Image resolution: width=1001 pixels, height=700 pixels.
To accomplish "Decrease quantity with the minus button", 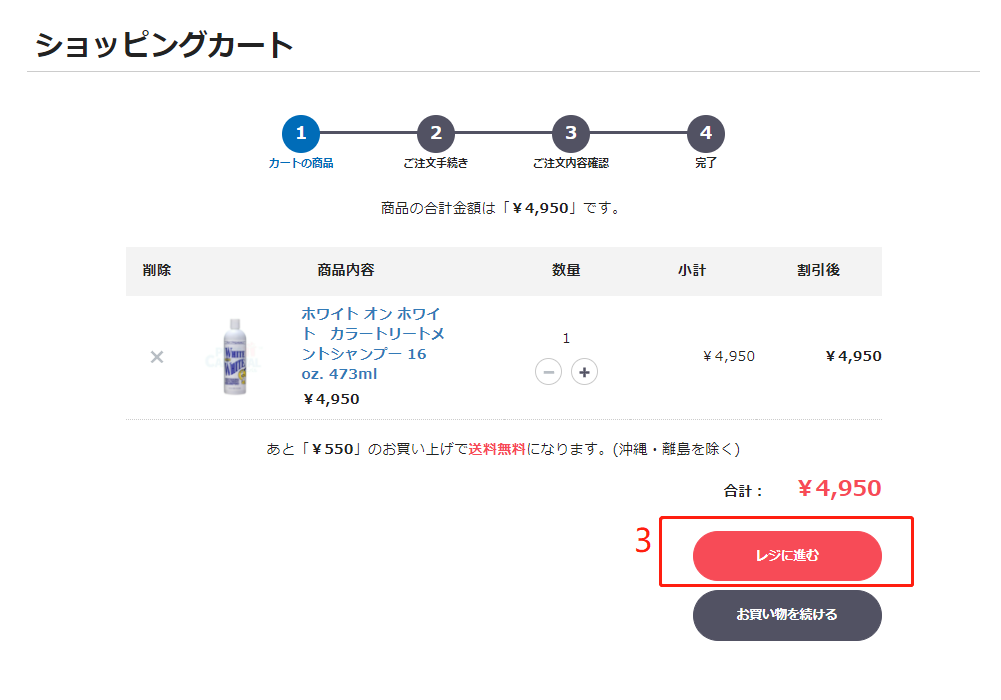I will (x=548, y=372).
